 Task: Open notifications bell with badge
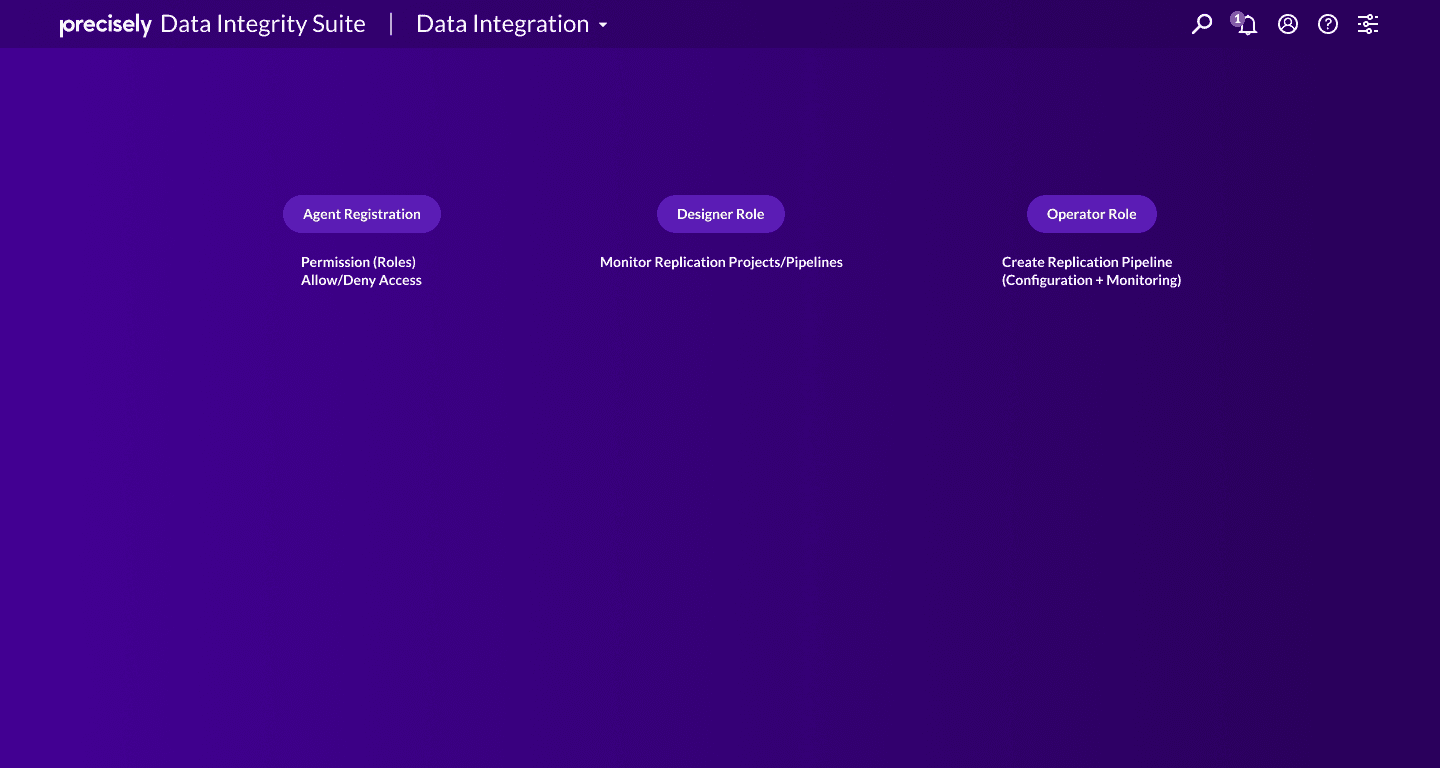(x=1245, y=24)
